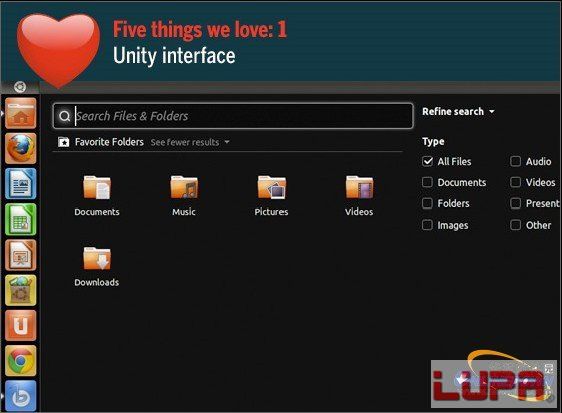
Task: Open LibreOffice Writer from the launcher
Action: coord(21,184)
